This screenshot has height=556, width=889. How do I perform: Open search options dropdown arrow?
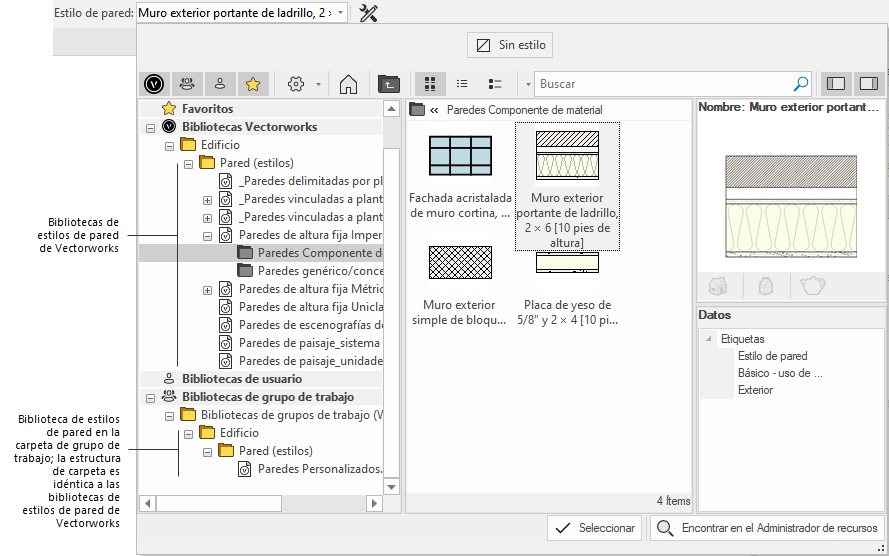coord(528,84)
